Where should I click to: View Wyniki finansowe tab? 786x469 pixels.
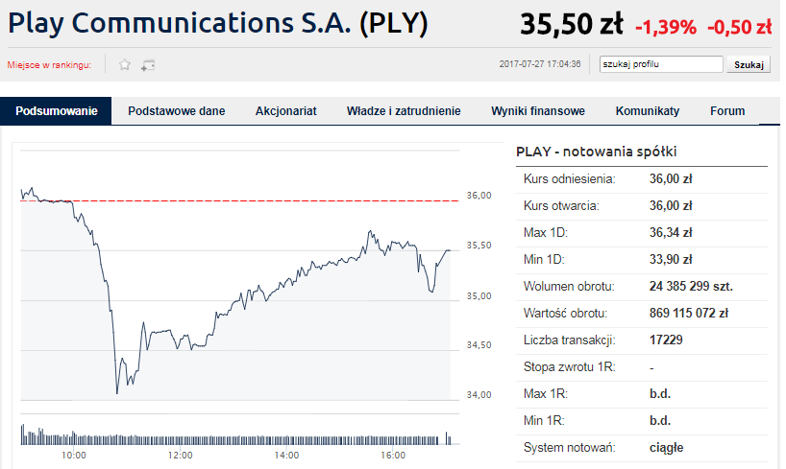pos(538,111)
